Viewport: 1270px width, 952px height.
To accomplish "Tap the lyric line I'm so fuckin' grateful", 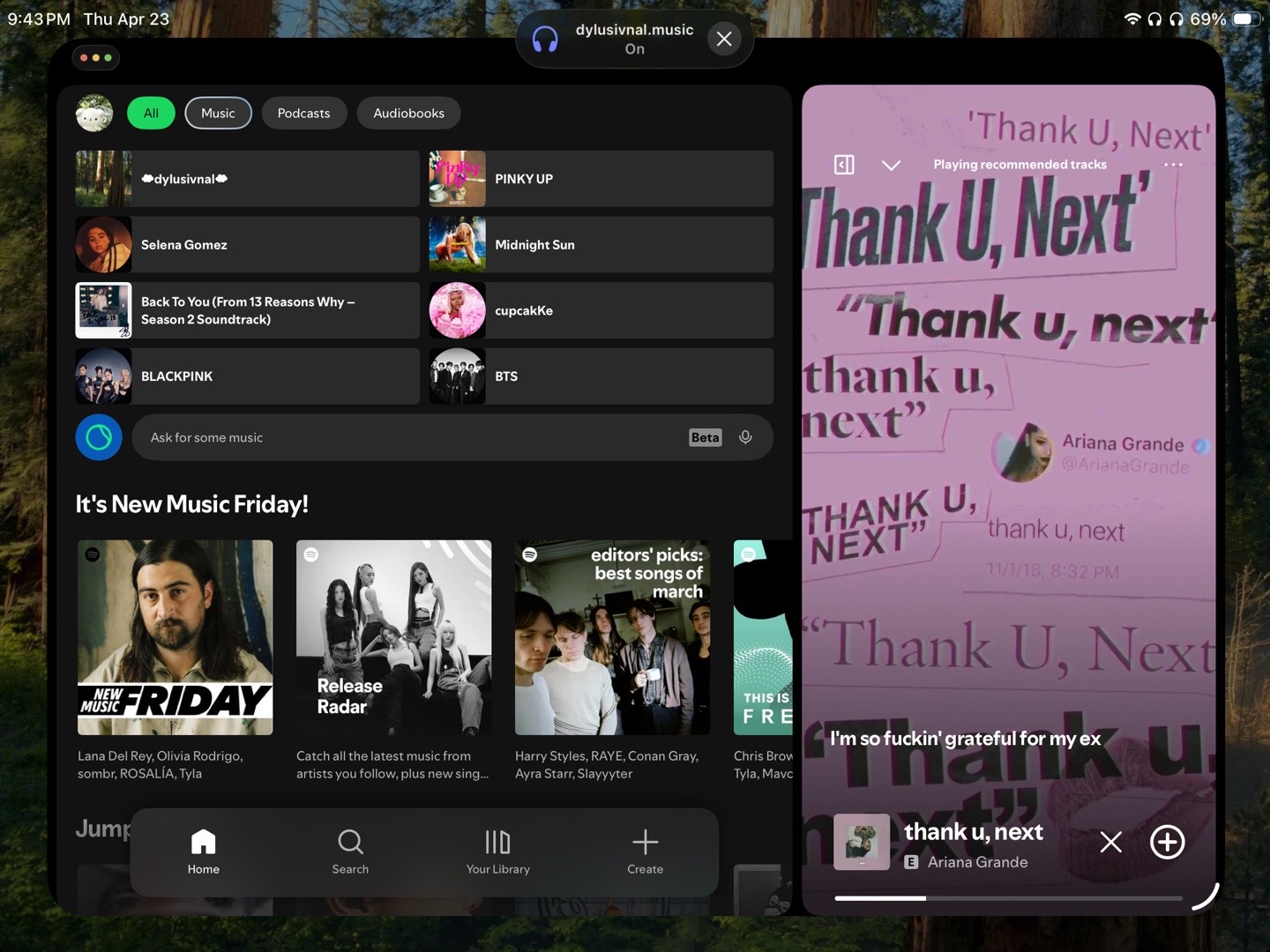I will coord(965,739).
